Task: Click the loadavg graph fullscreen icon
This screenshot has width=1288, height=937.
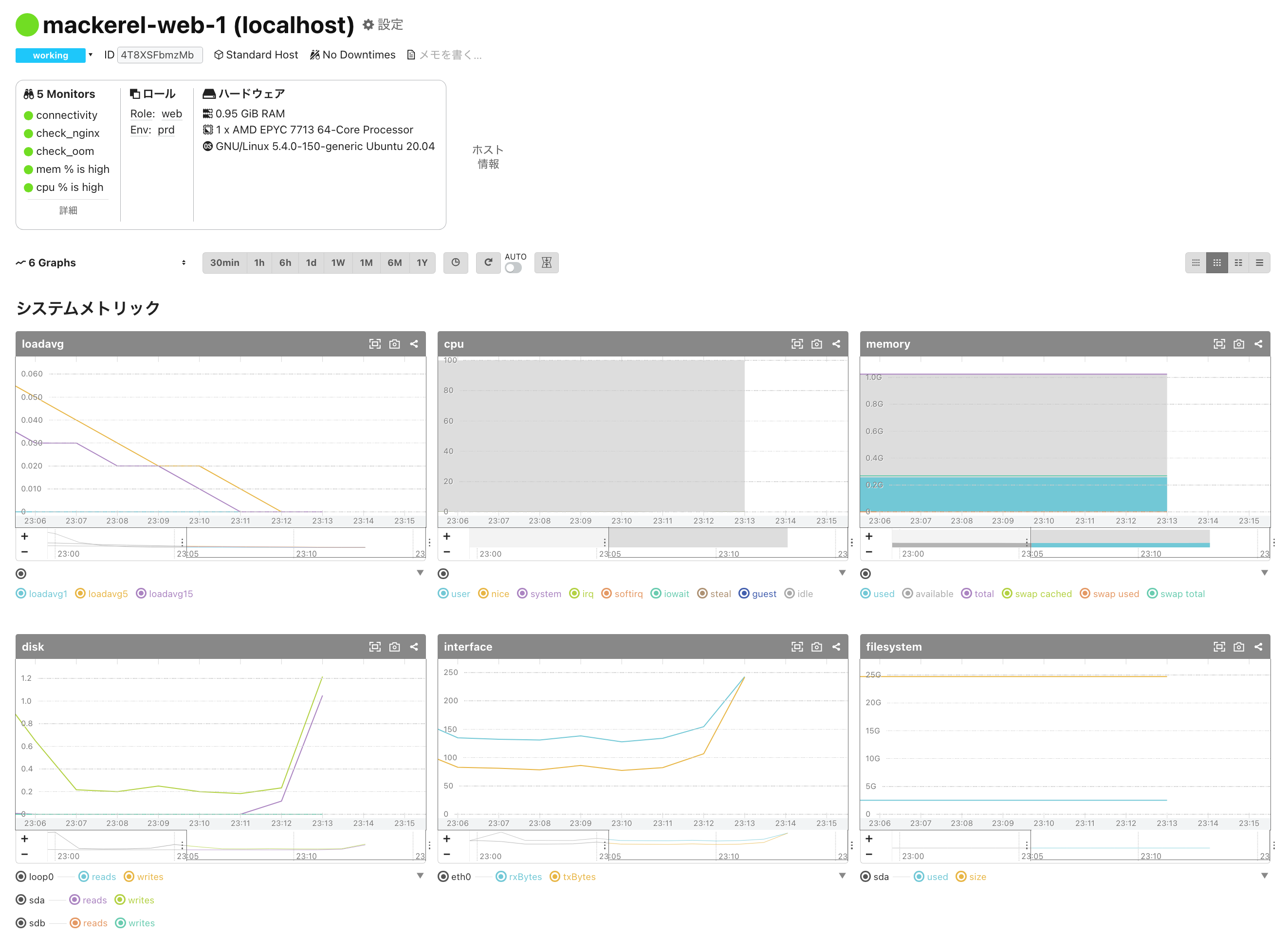Action: (375, 344)
